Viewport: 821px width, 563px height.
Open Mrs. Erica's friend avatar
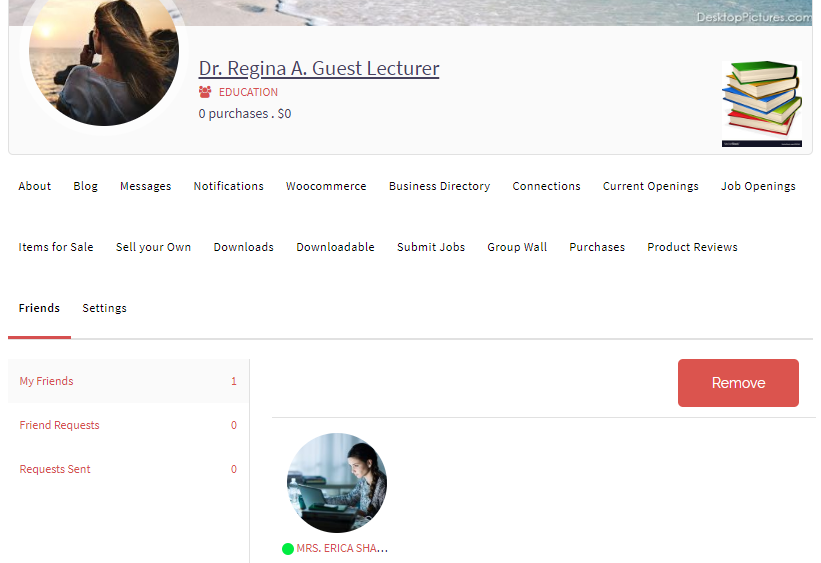(x=337, y=483)
